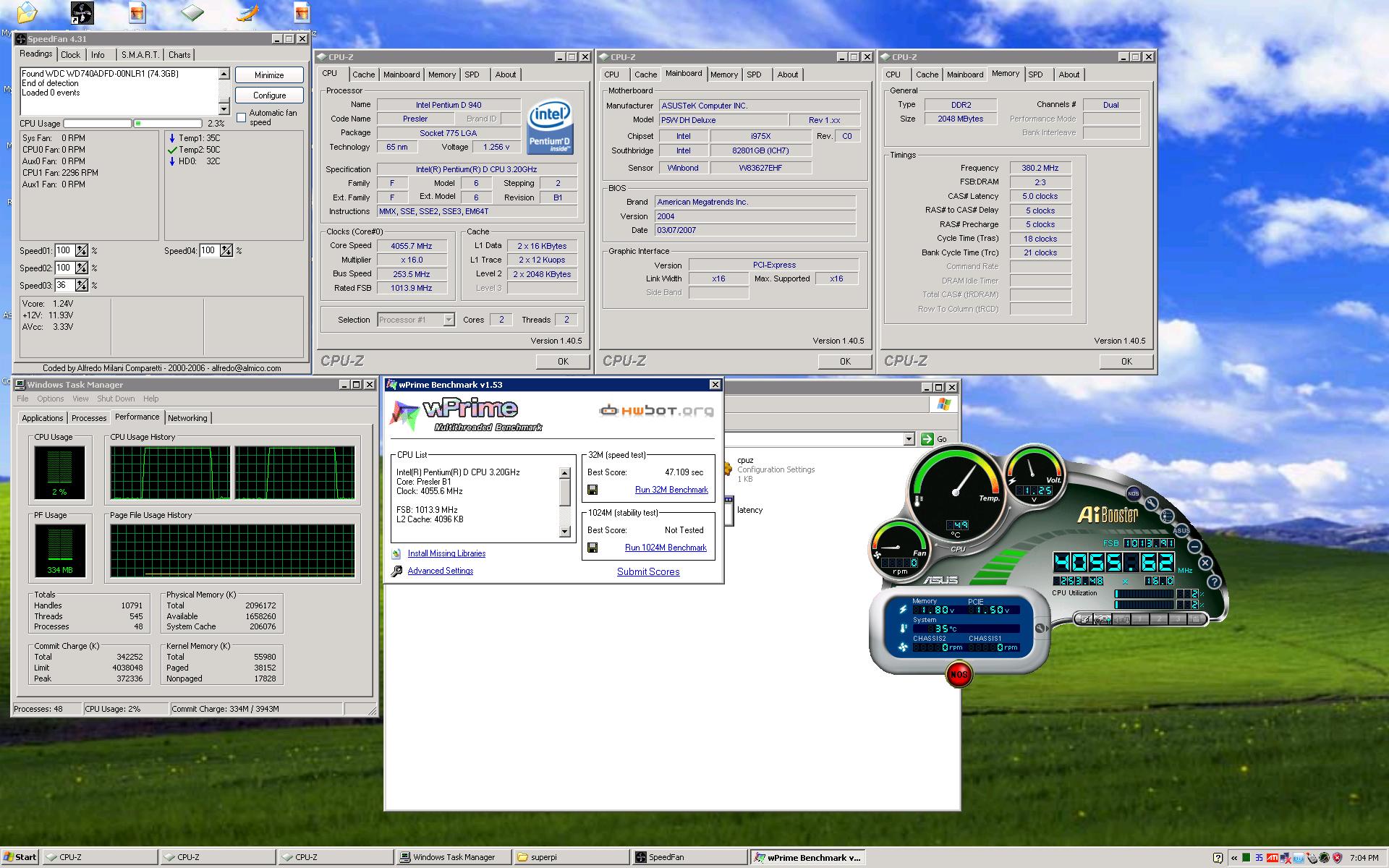Switch to Processes tab in Task Manager

pos(89,418)
